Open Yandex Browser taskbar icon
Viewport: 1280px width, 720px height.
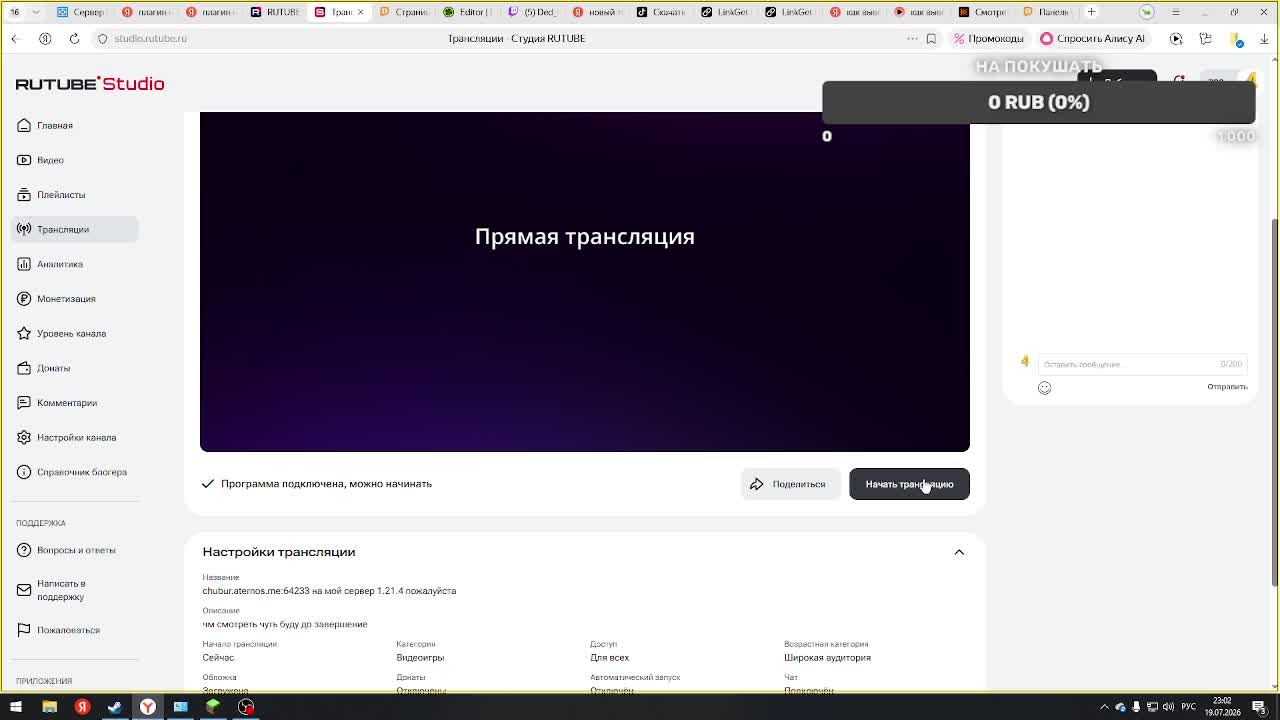coord(147,707)
